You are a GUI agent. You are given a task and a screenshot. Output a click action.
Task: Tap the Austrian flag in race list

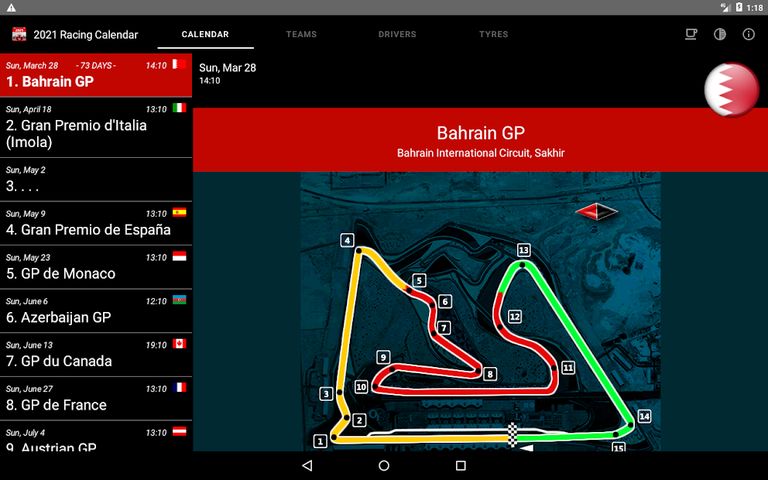(x=179, y=431)
